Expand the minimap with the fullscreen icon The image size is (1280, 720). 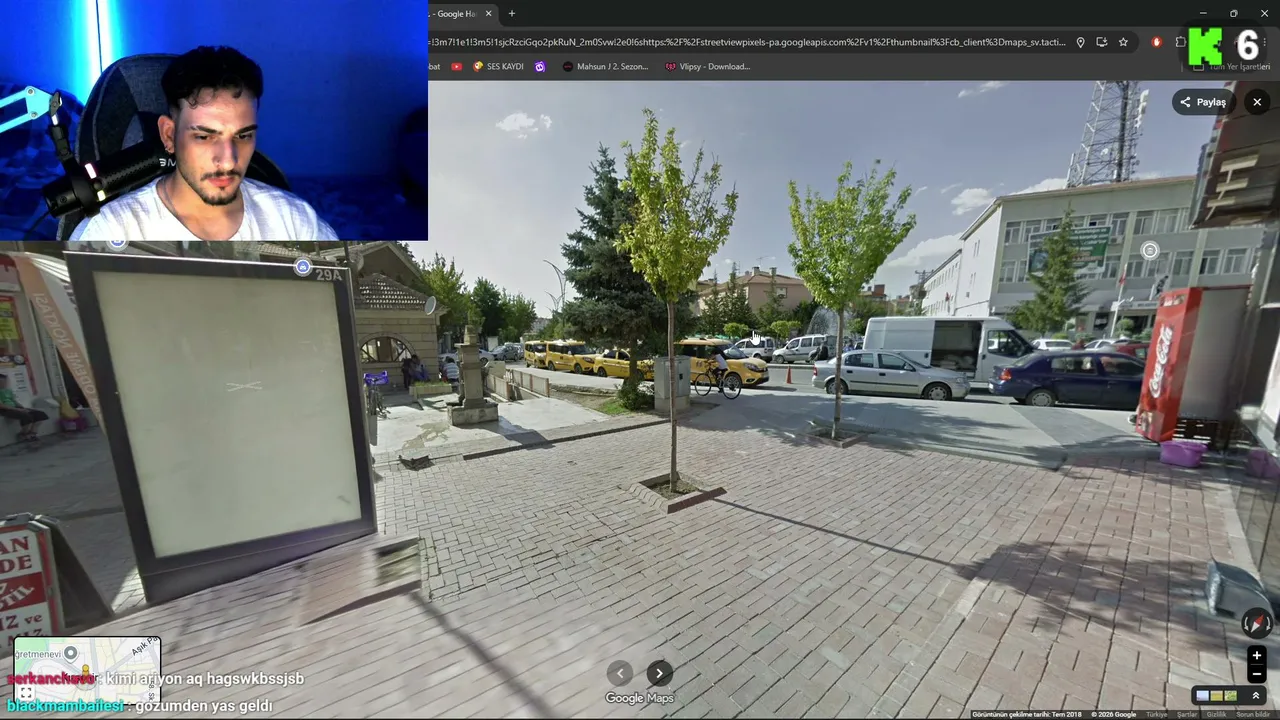coord(26,691)
